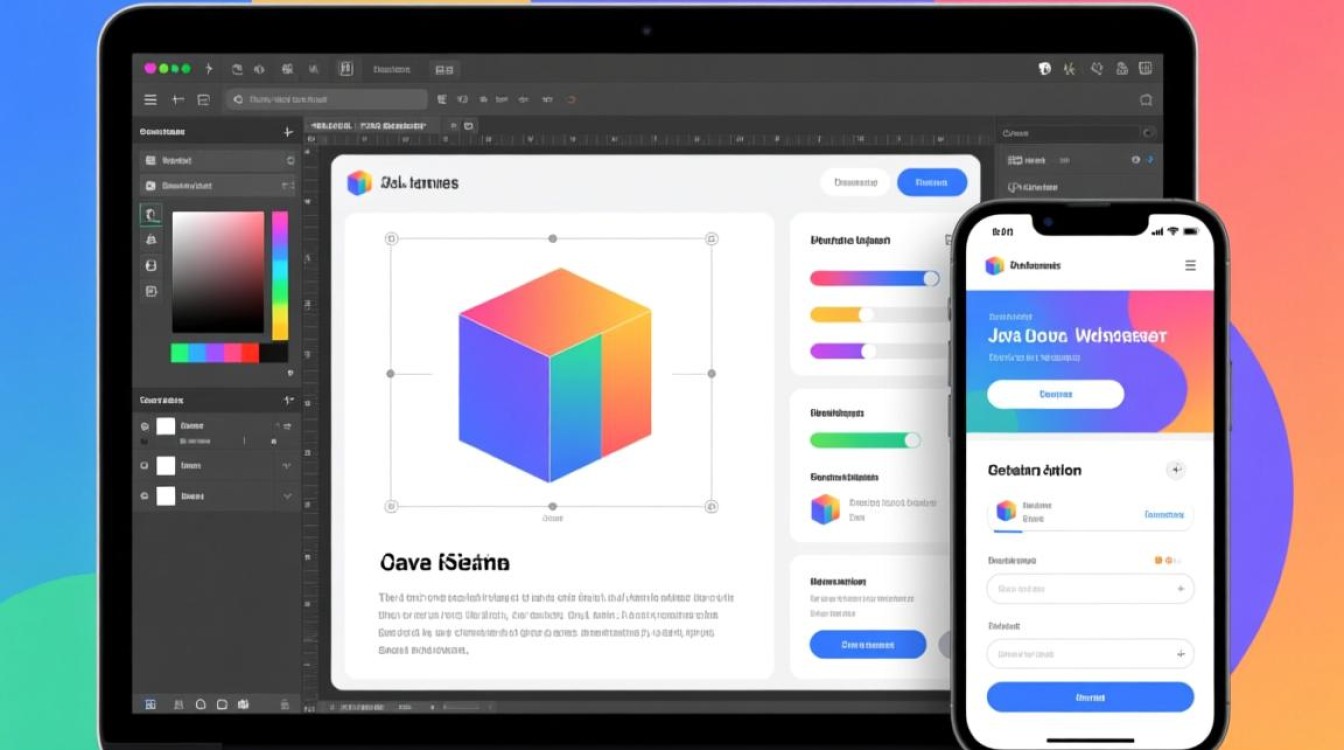Viewport: 1344px width, 750px height.
Task: Click the hamburger menu icon in the editor toolbar
Action: point(150,100)
